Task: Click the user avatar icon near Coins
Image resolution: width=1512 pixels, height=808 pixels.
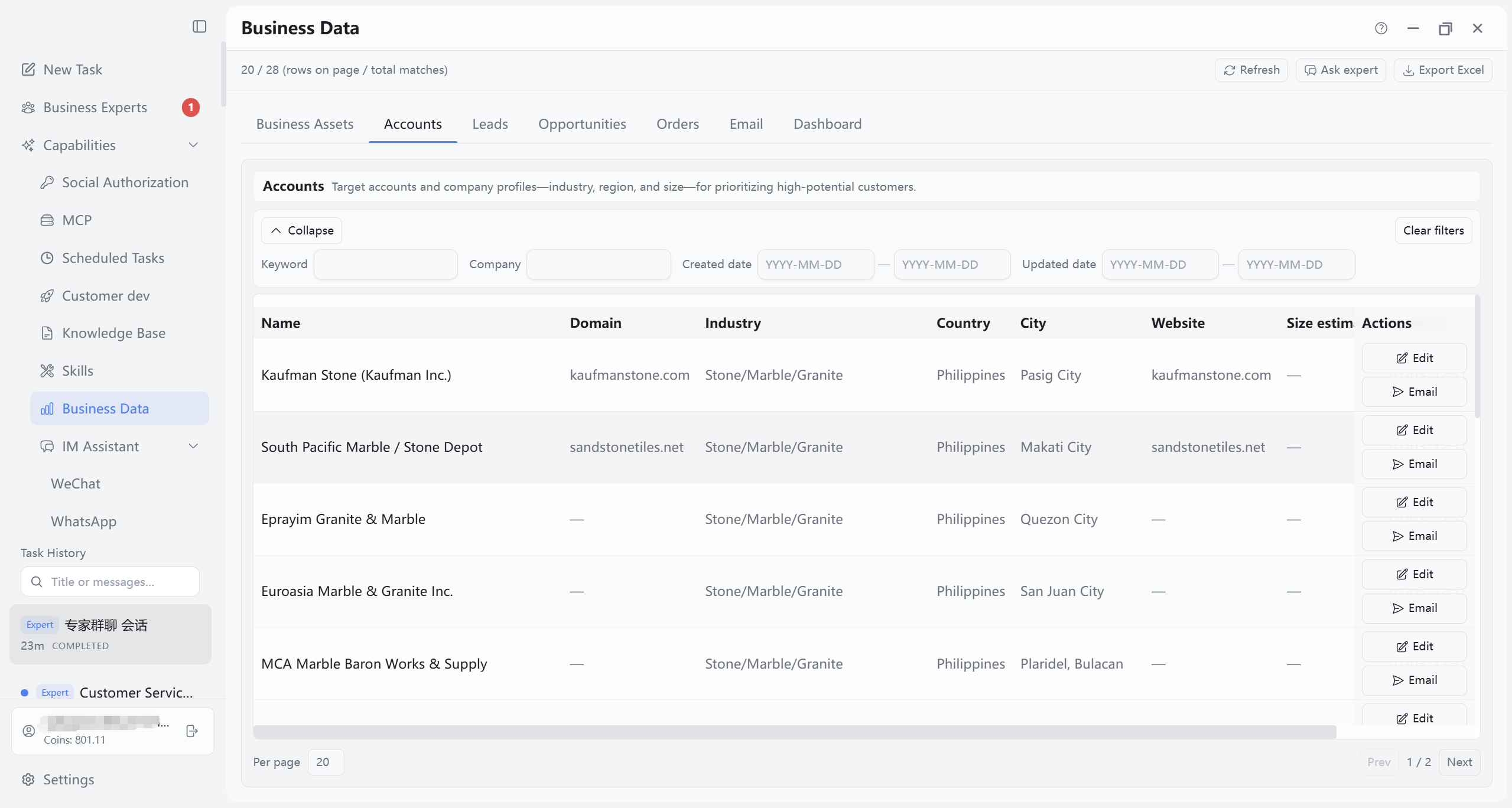Action: [x=28, y=731]
